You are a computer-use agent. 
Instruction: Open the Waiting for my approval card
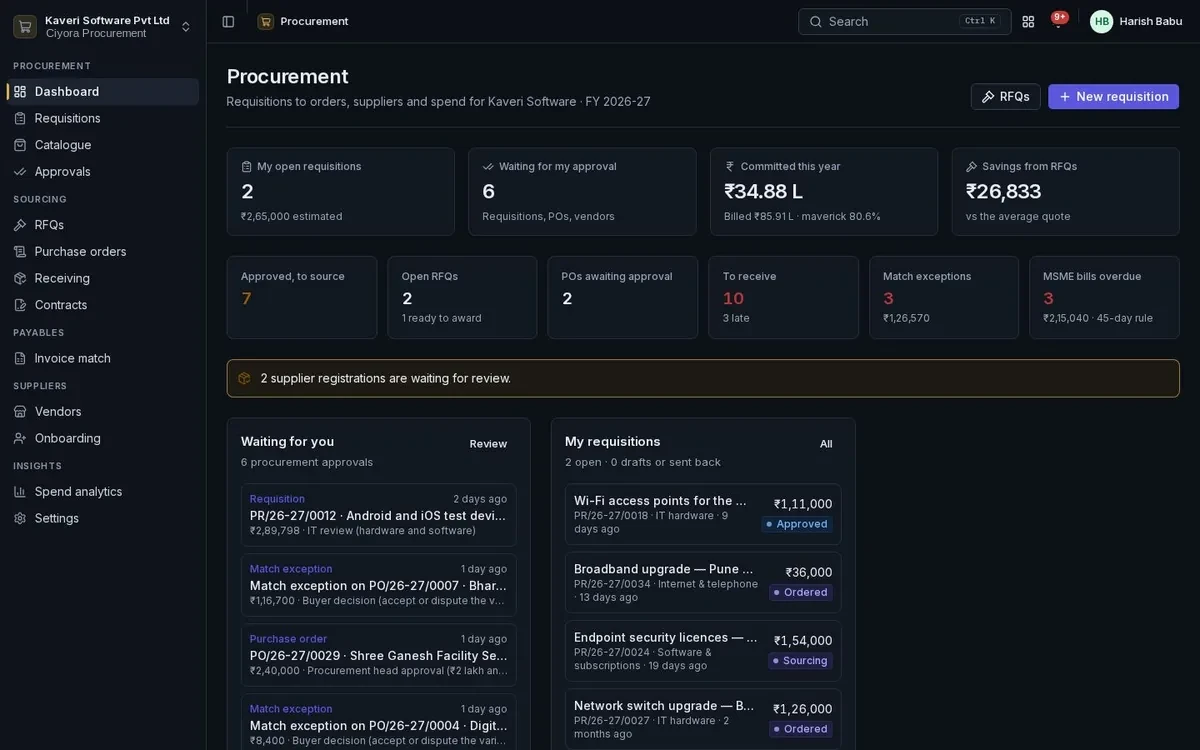pos(582,192)
